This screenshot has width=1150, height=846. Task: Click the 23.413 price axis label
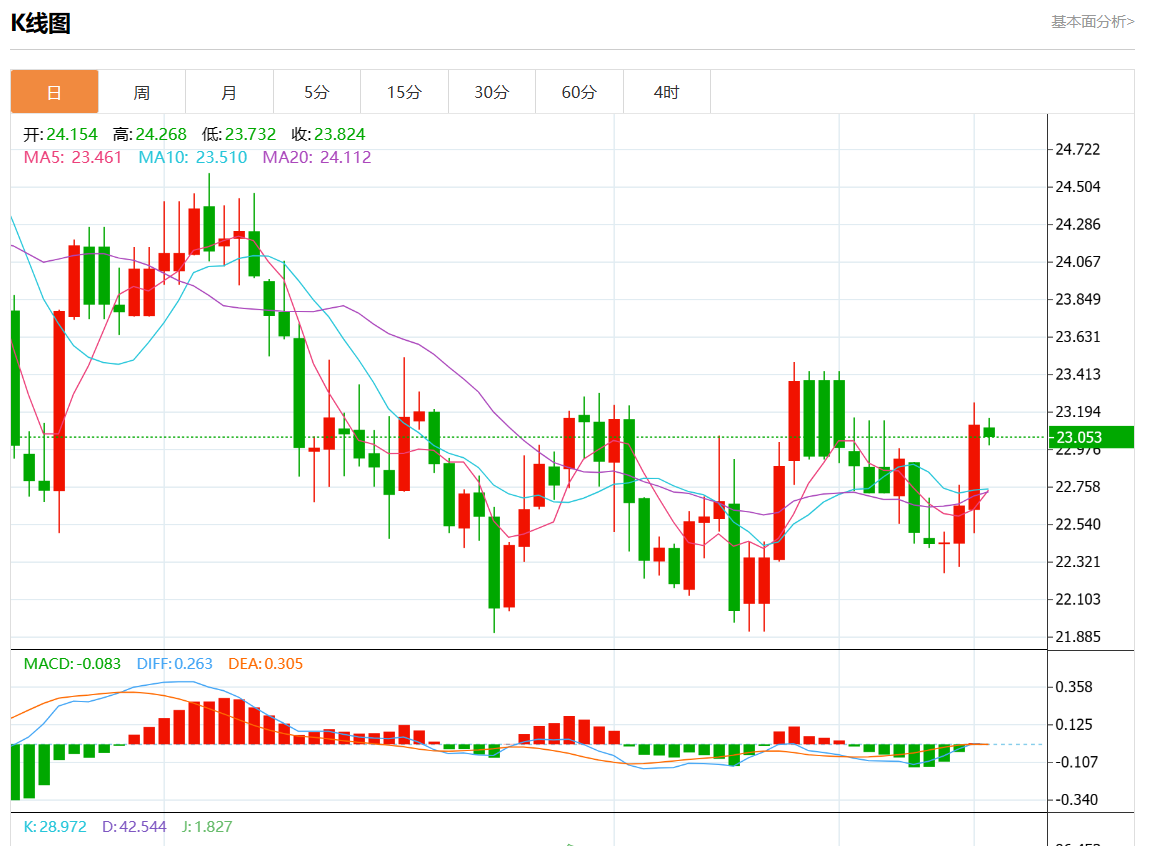coord(1077,375)
